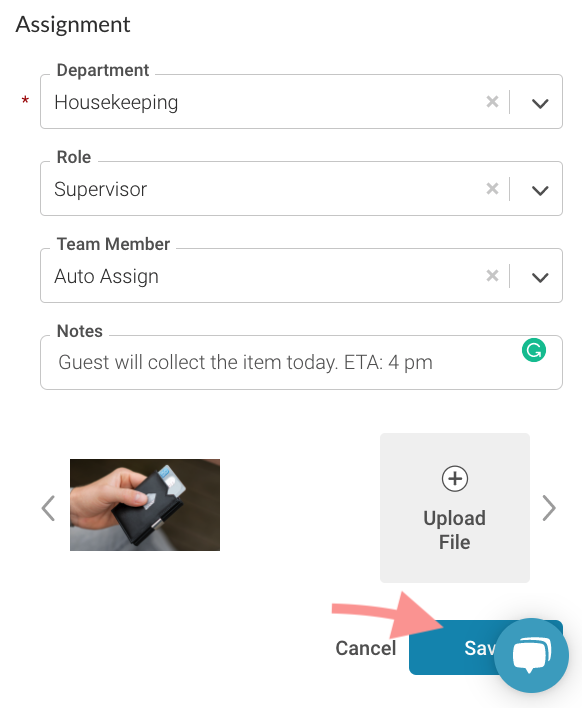The image size is (582, 708).
Task: Go to previous attachment with left arrow
Action: tap(48, 508)
